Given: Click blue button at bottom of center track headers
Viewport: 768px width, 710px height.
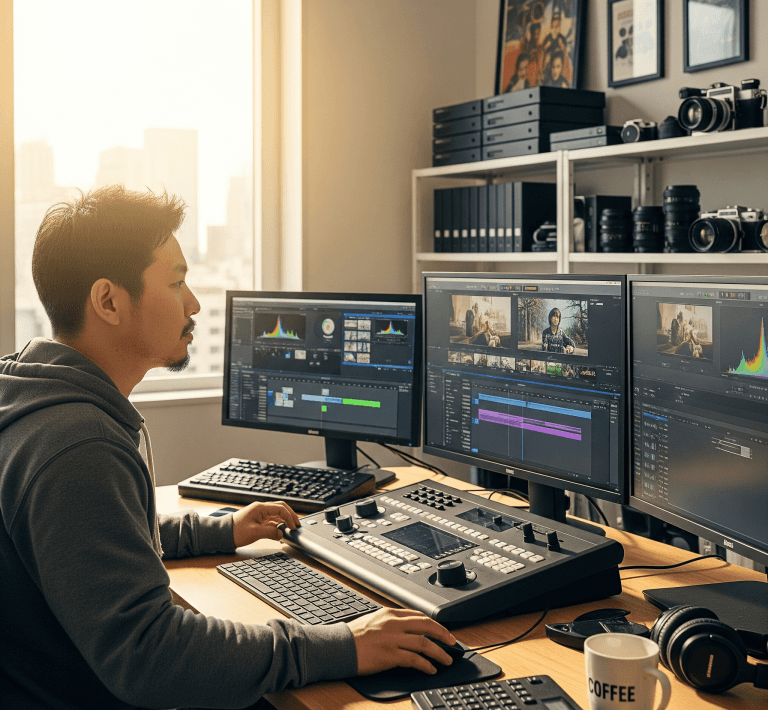Looking at the screenshot, I should (475, 450).
